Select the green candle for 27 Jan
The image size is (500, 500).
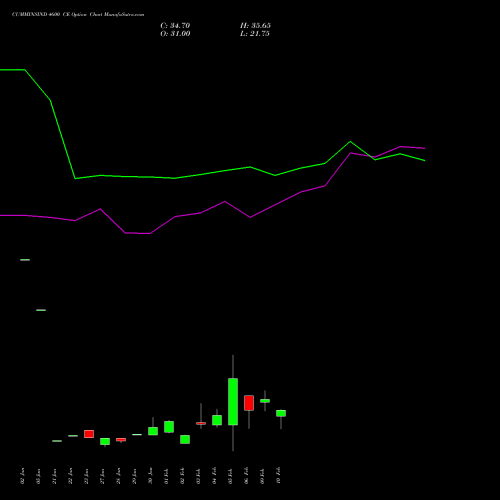point(105,441)
